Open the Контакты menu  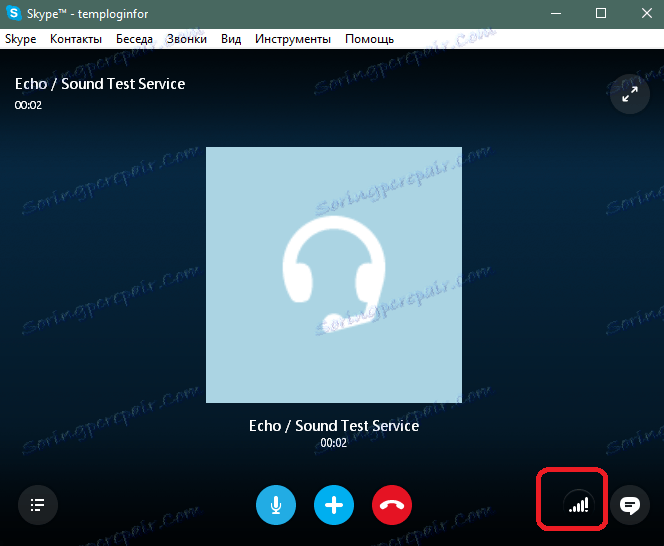coord(76,39)
